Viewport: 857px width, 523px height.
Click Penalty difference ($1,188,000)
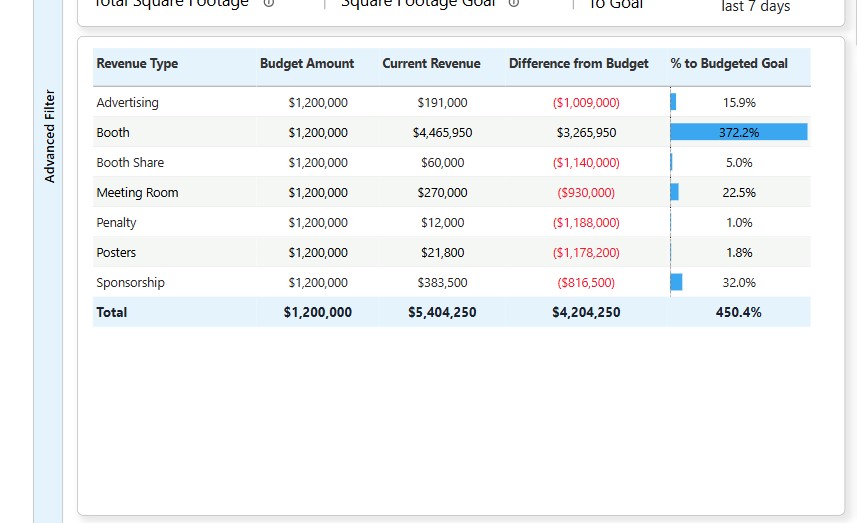click(x=586, y=222)
